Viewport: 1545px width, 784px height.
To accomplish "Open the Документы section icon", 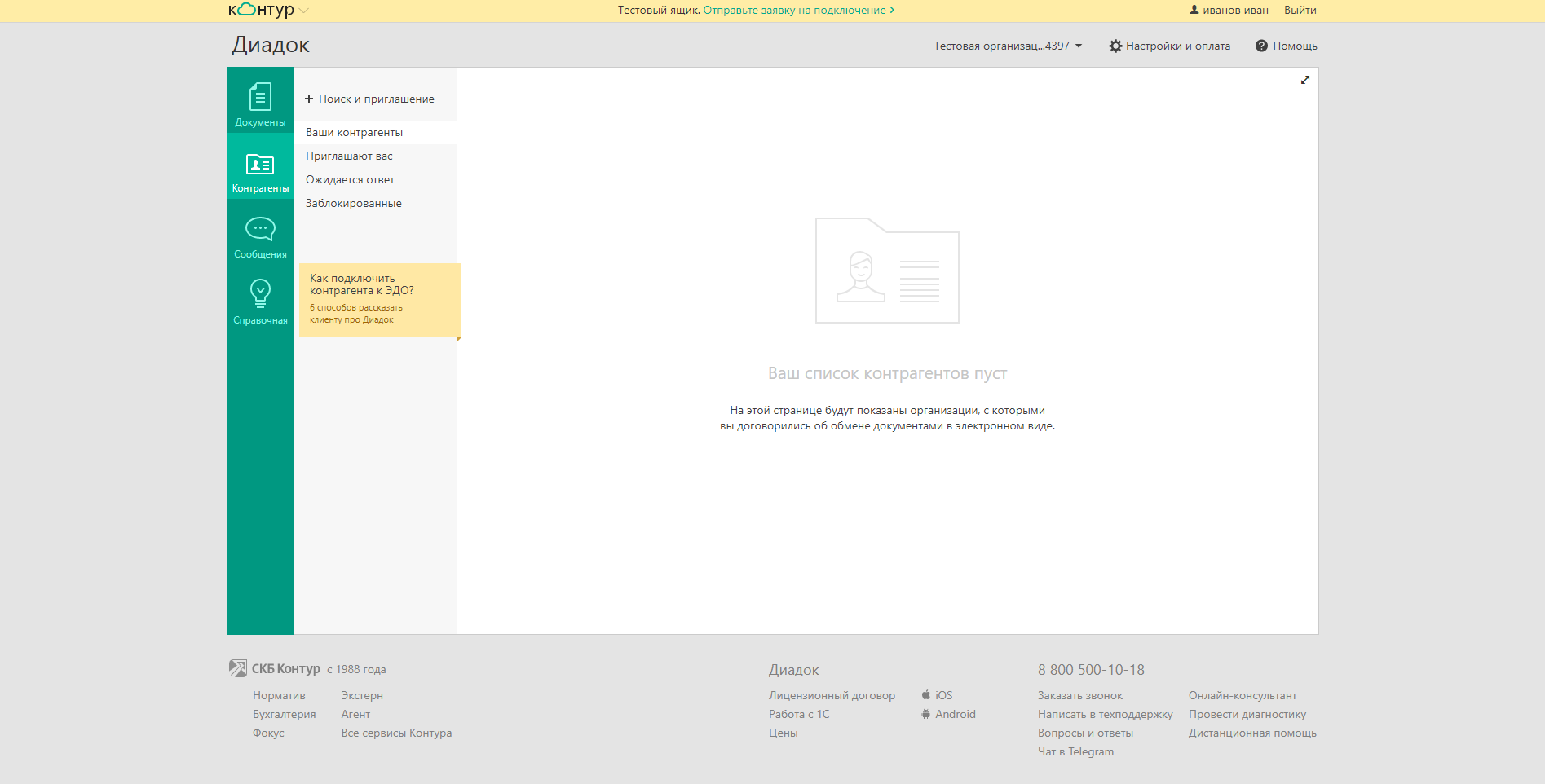I will 260,97.
